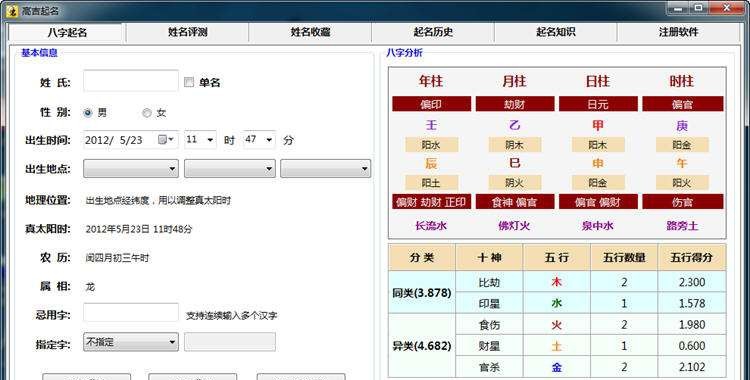Click the 比劫 row cell
Screen dimensions: 750x380
[x=489, y=282]
